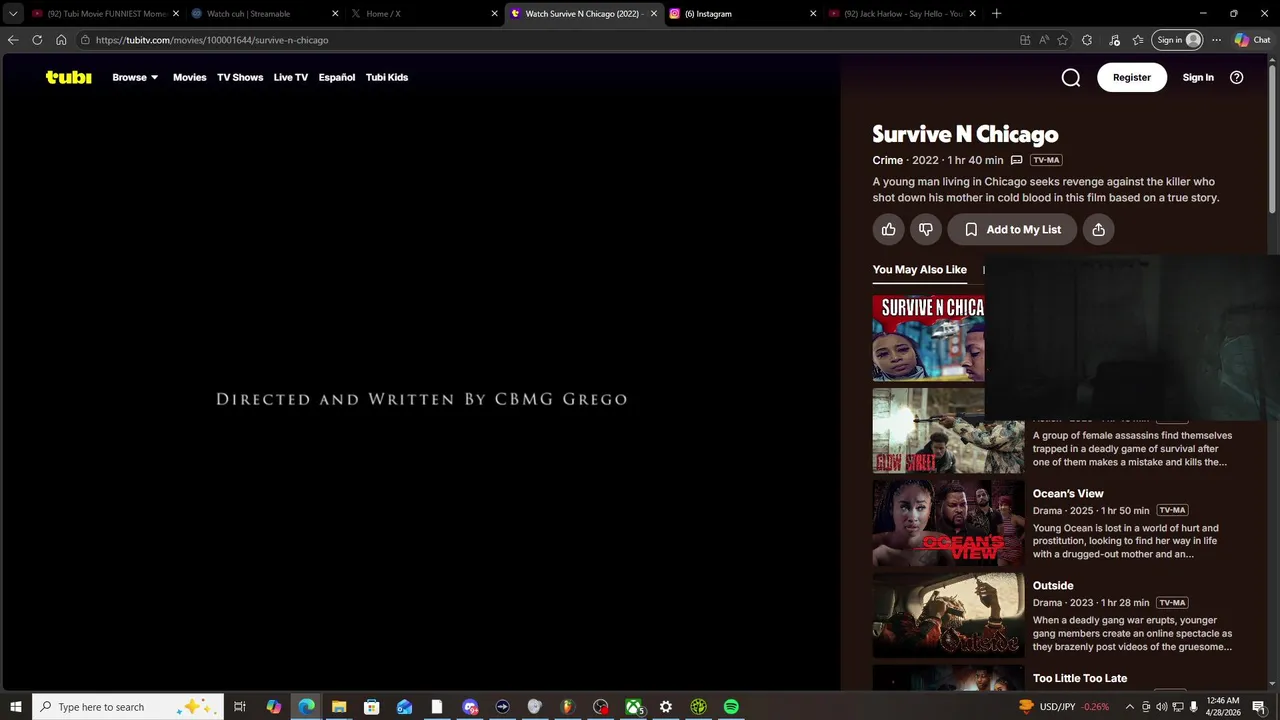This screenshot has height=720, width=1280.
Task: Add page to favorites star icon
Action: click(1062, 40)
